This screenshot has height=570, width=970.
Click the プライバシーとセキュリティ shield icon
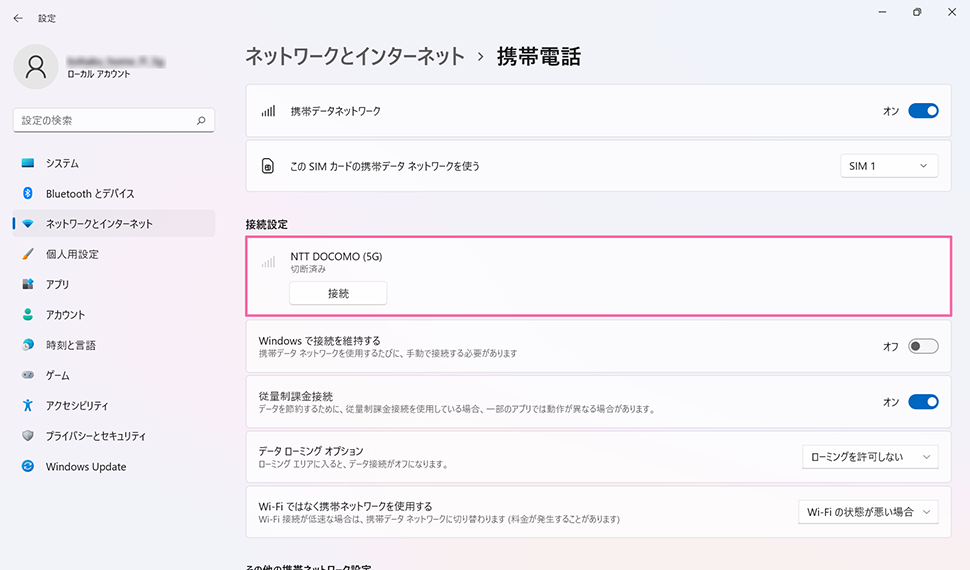click(28, 436)
